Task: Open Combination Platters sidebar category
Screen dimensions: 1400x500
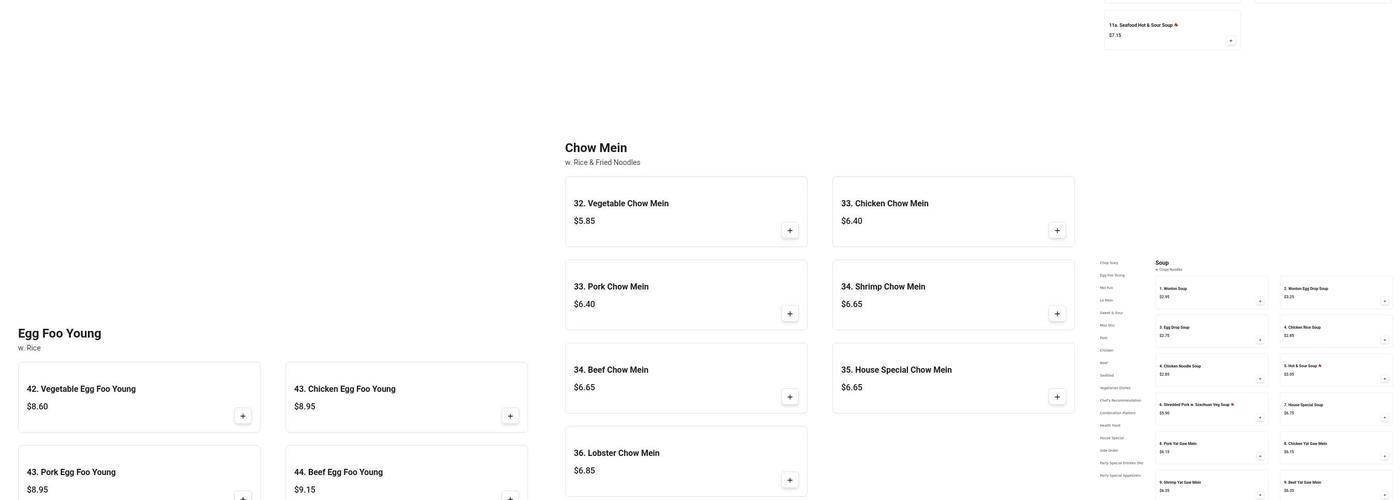Action: coord(1117,413)
